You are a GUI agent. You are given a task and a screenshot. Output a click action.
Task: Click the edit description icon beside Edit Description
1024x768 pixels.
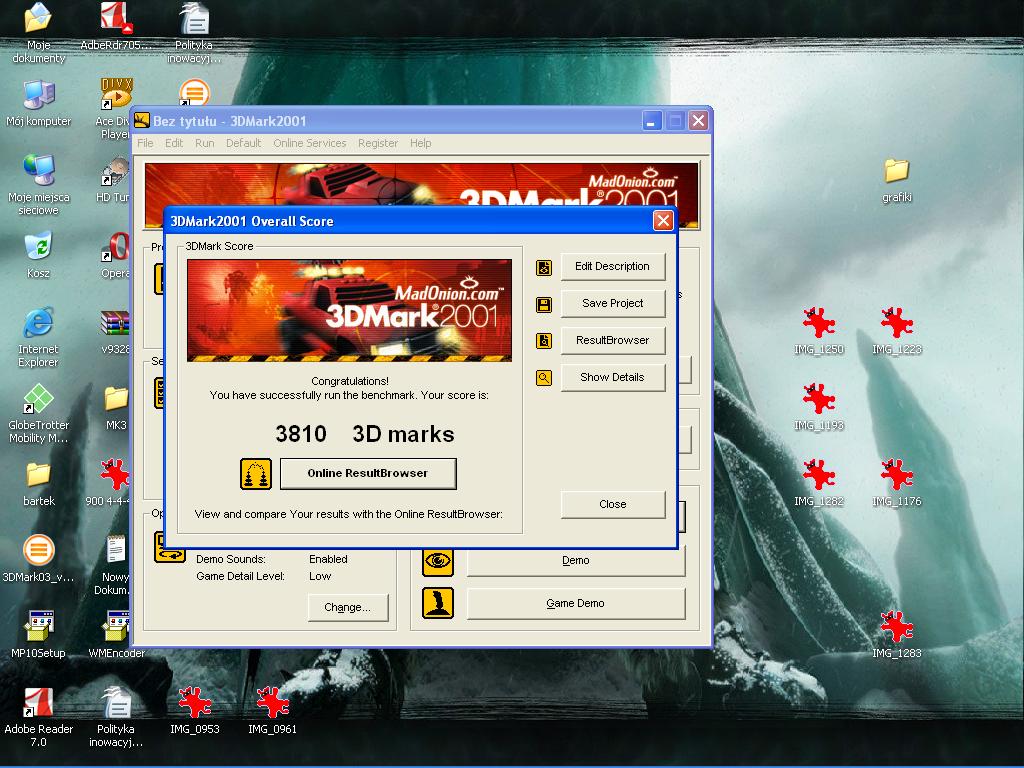[544, 268]
